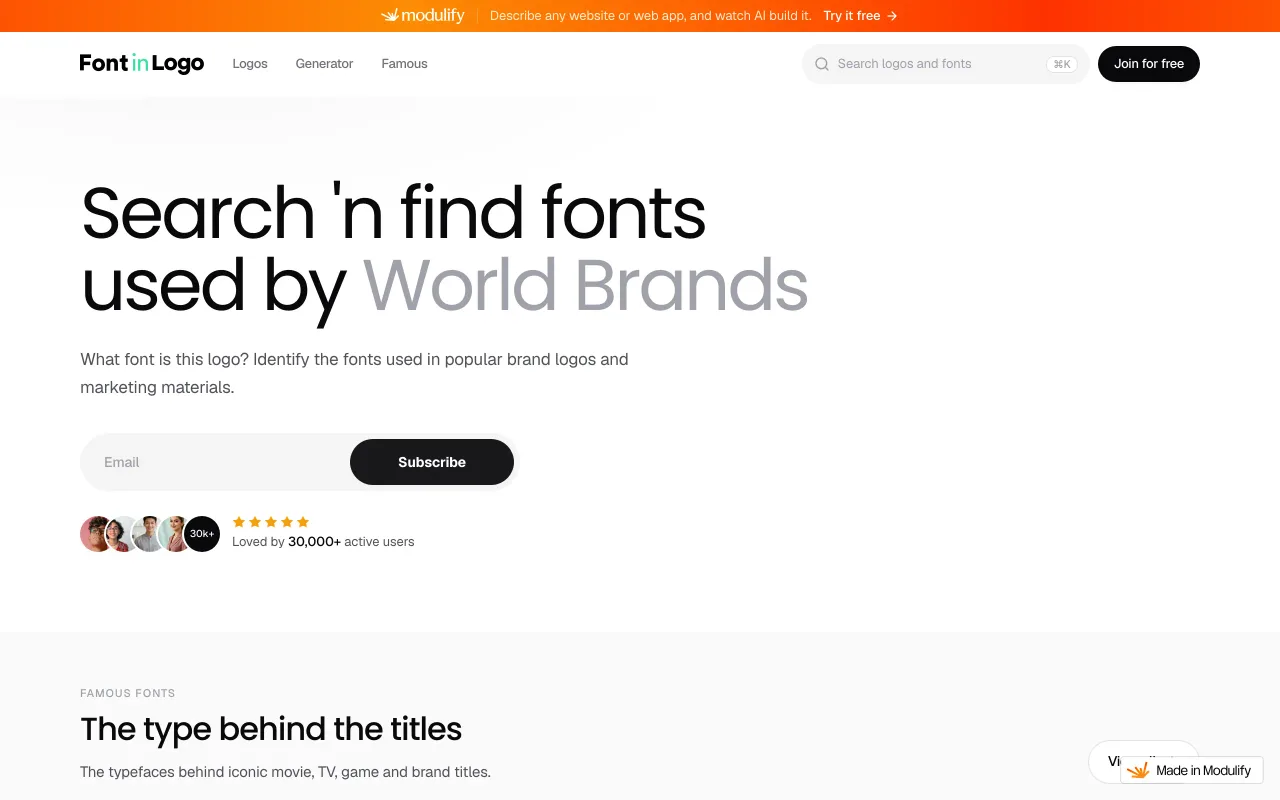The height and width of the screenshot is (800, 1280).
Task: Click Join for free button
Action: click(x=1149, y=64)
